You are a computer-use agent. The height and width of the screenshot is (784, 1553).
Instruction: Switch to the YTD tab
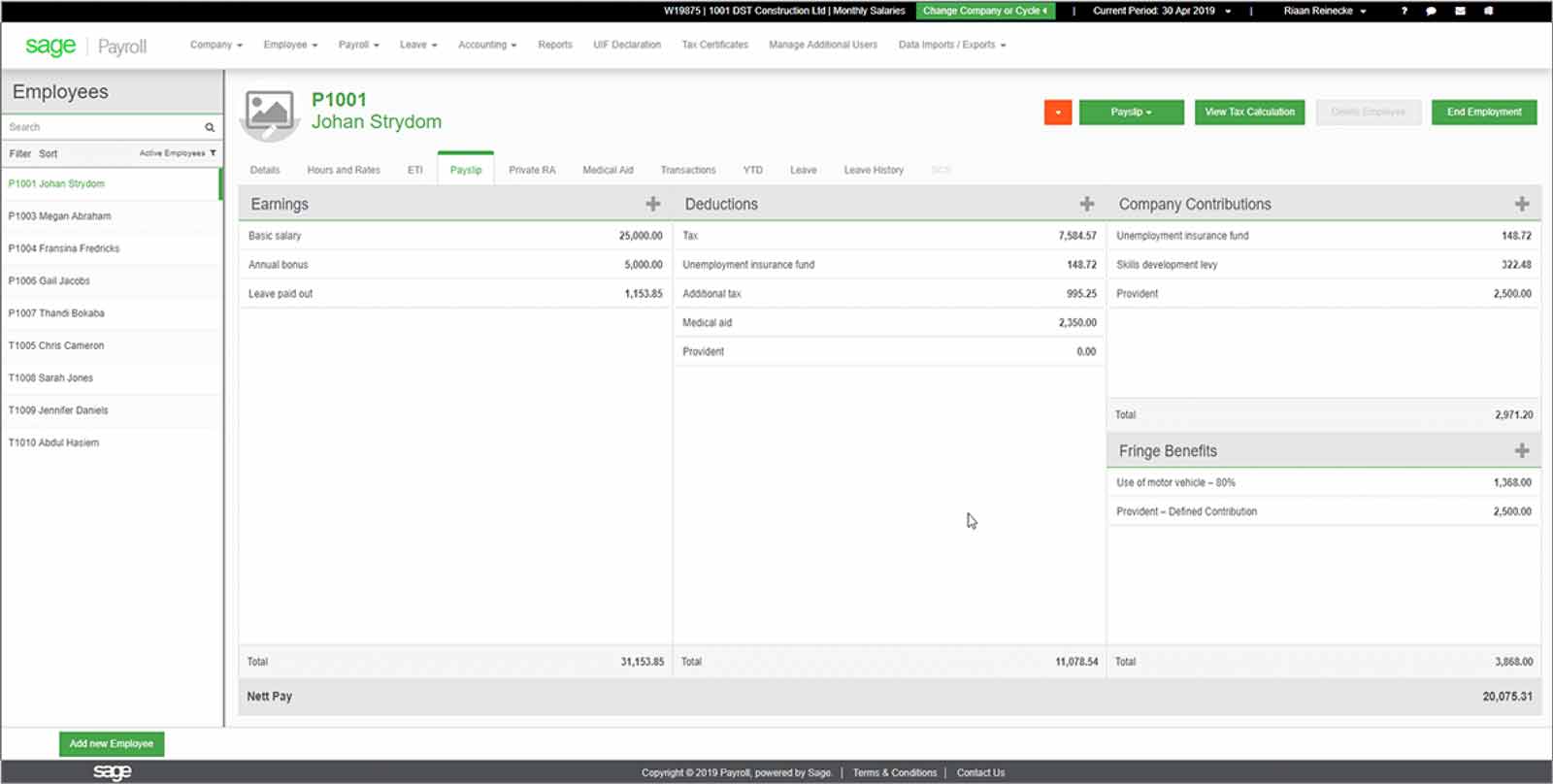[x=753, y=170]
